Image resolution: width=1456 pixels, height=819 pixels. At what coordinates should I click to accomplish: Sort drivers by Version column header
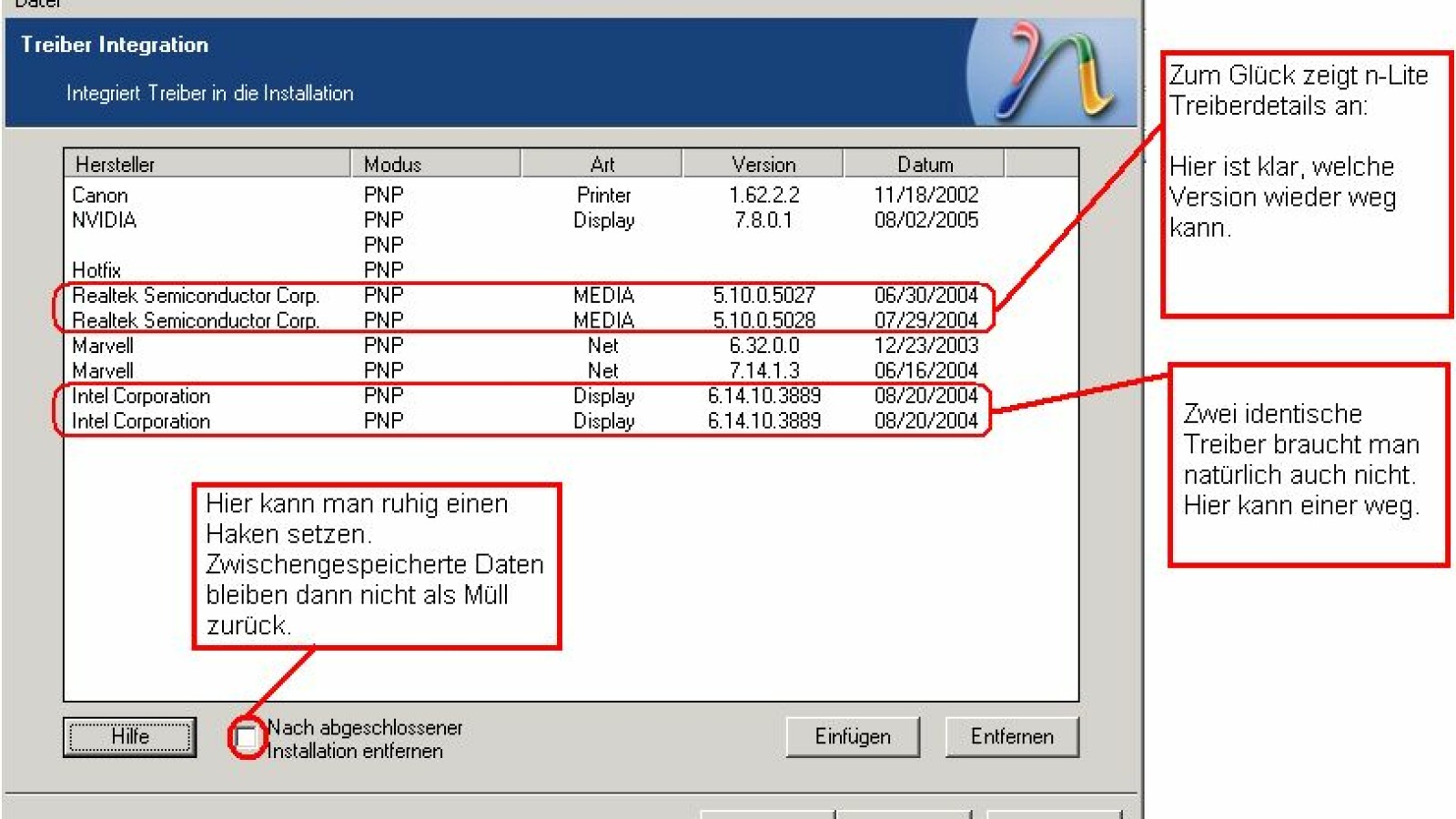pos(763,165)
